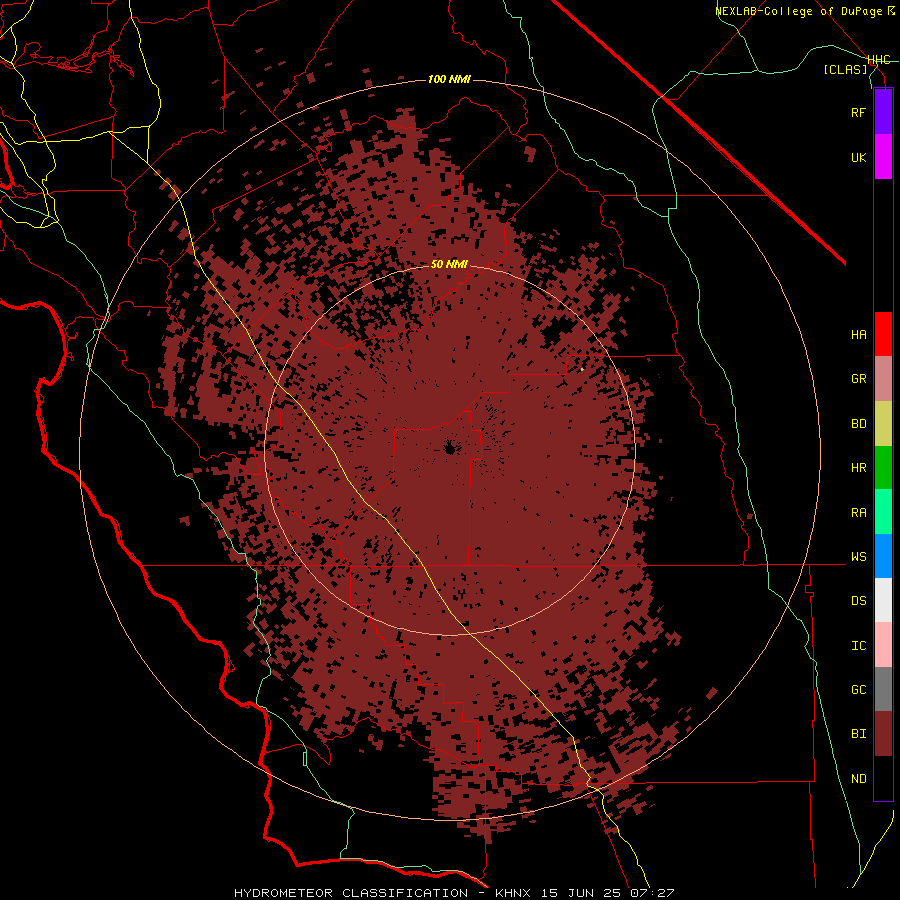Click the HYDROMETEOR CLASSIFICATION title text
Screen dimensions: 900x900
tap(351, 893)
